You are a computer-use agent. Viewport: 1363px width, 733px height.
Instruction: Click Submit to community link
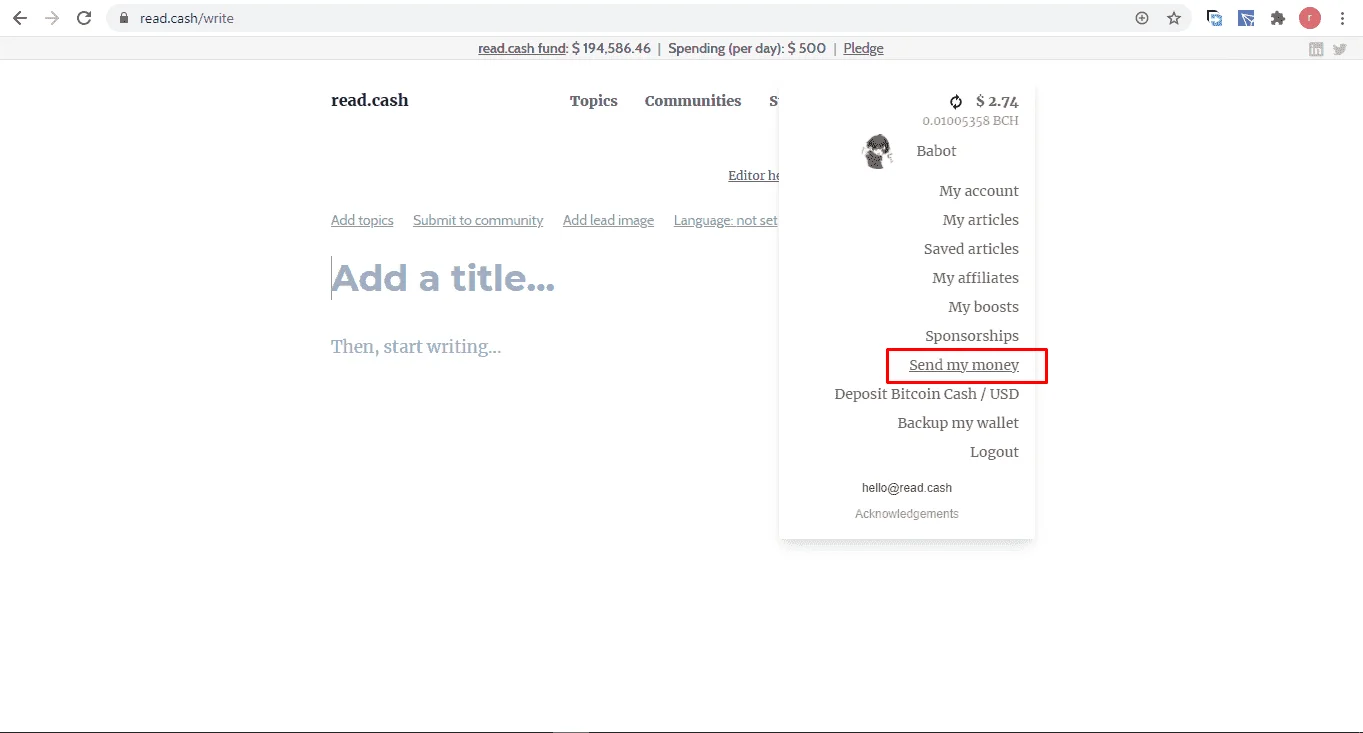(478, 220)
